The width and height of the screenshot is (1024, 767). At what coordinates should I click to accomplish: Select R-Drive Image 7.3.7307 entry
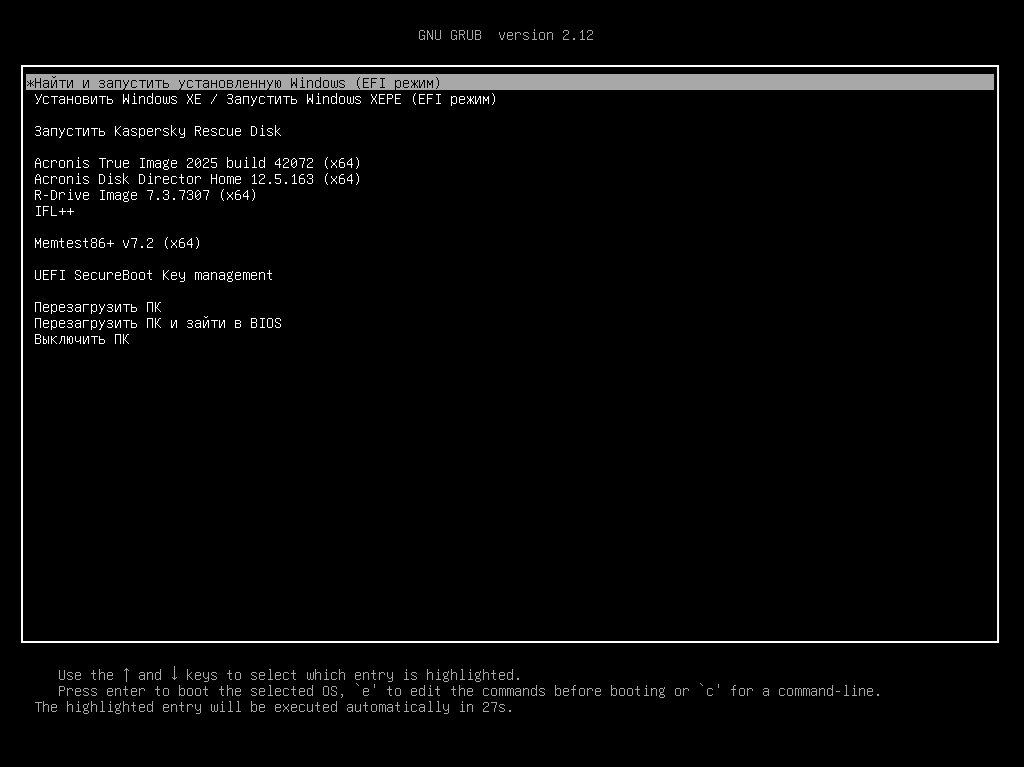(x=145, y=195)
